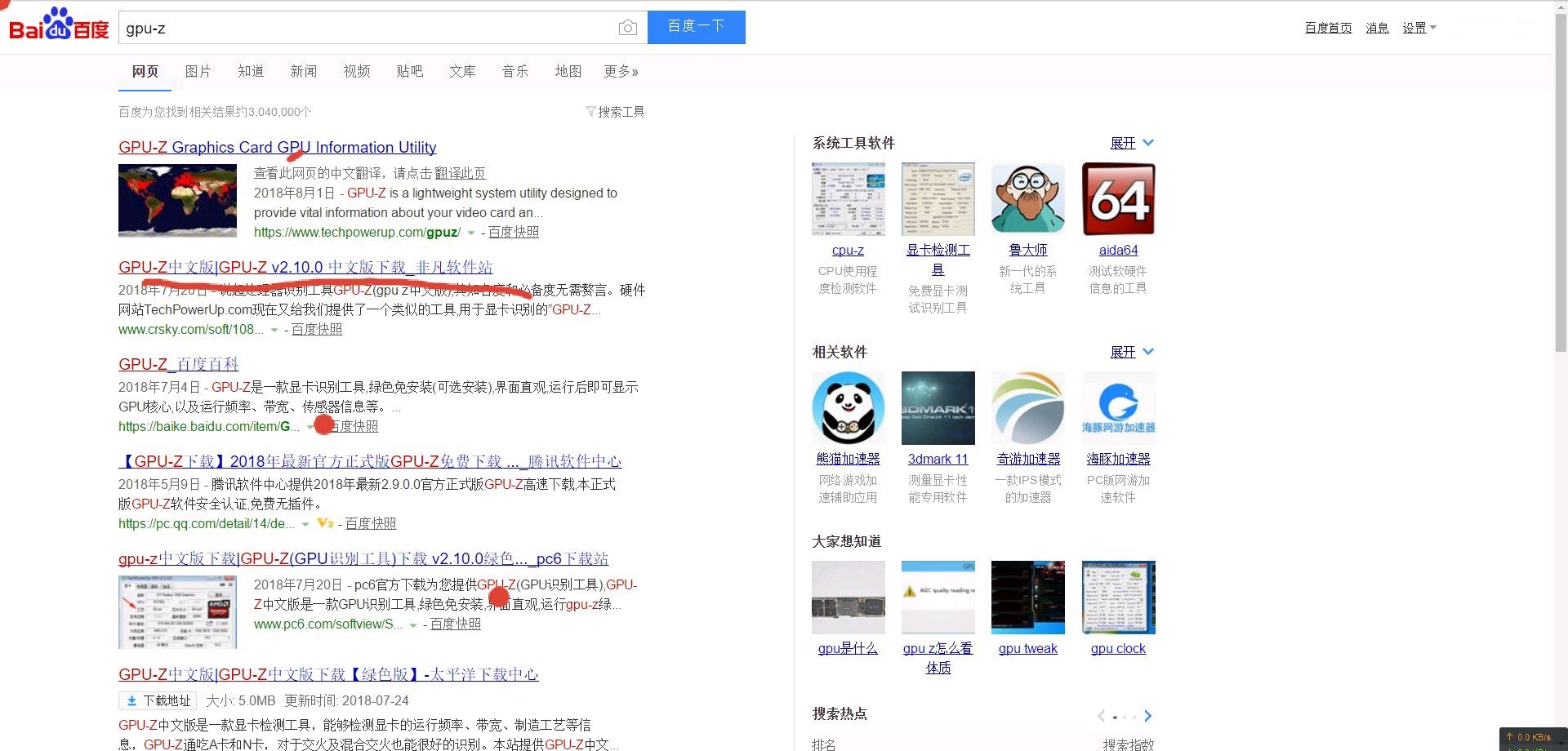Click the download icon next to 下载地址
This screenshot has width=1568, height=751.
131,700
